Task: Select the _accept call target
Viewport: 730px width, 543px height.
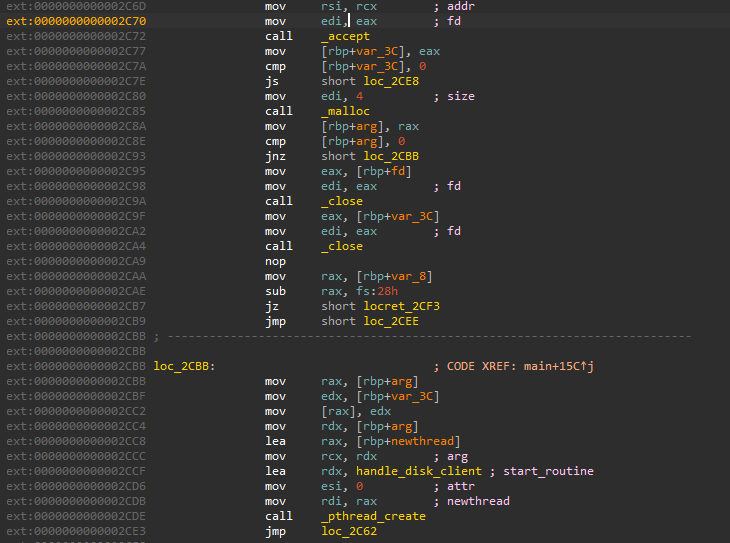Action: point(345,36)
